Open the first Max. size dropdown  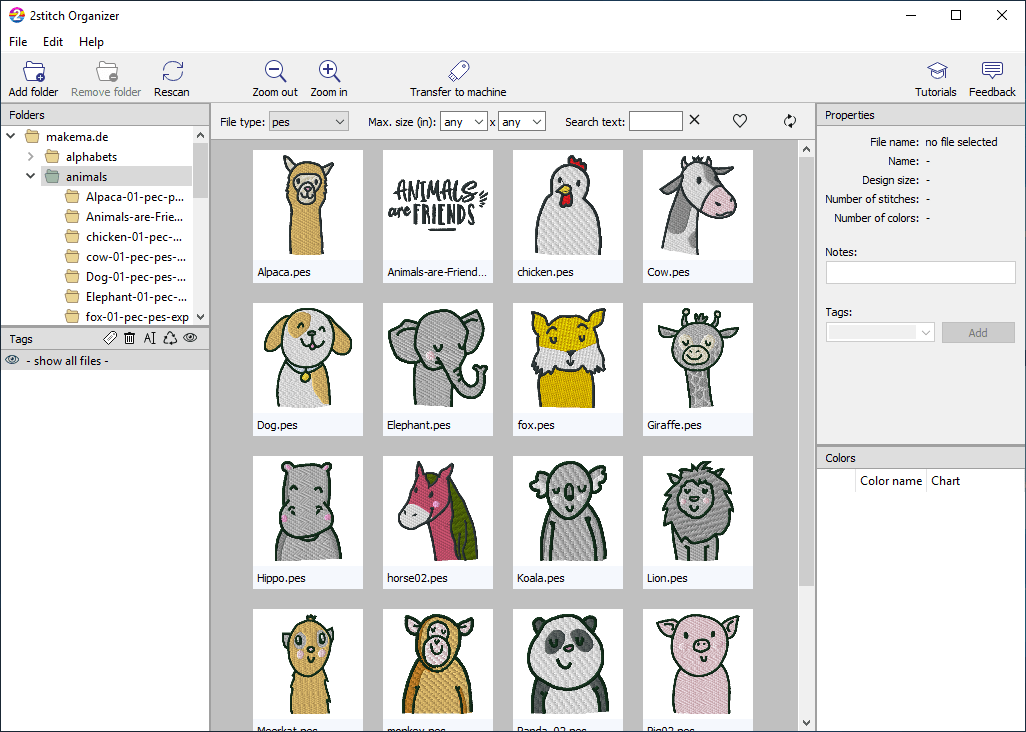click(x=464, y=122)
